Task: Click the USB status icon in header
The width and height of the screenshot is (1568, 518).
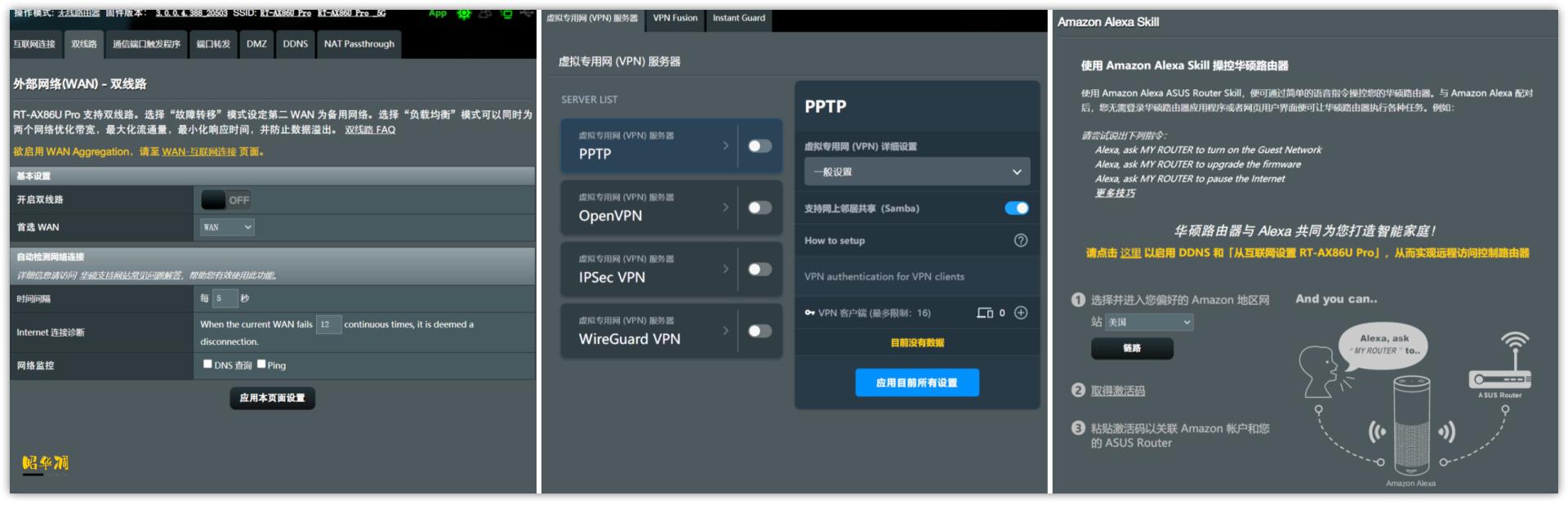Action: 527,13
